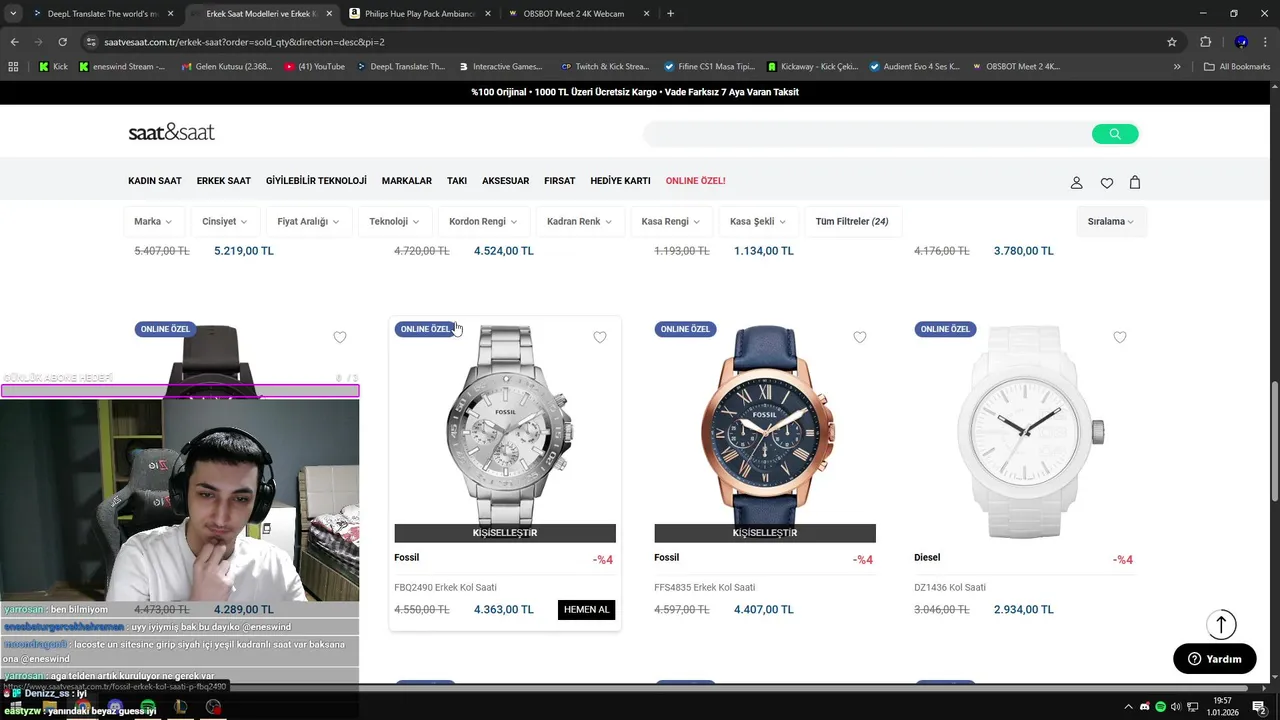Image resolution: width=1280 pixels, height=720 pixels.
Task: Open the Yardım help chat button
Action: click(1215, 659)
